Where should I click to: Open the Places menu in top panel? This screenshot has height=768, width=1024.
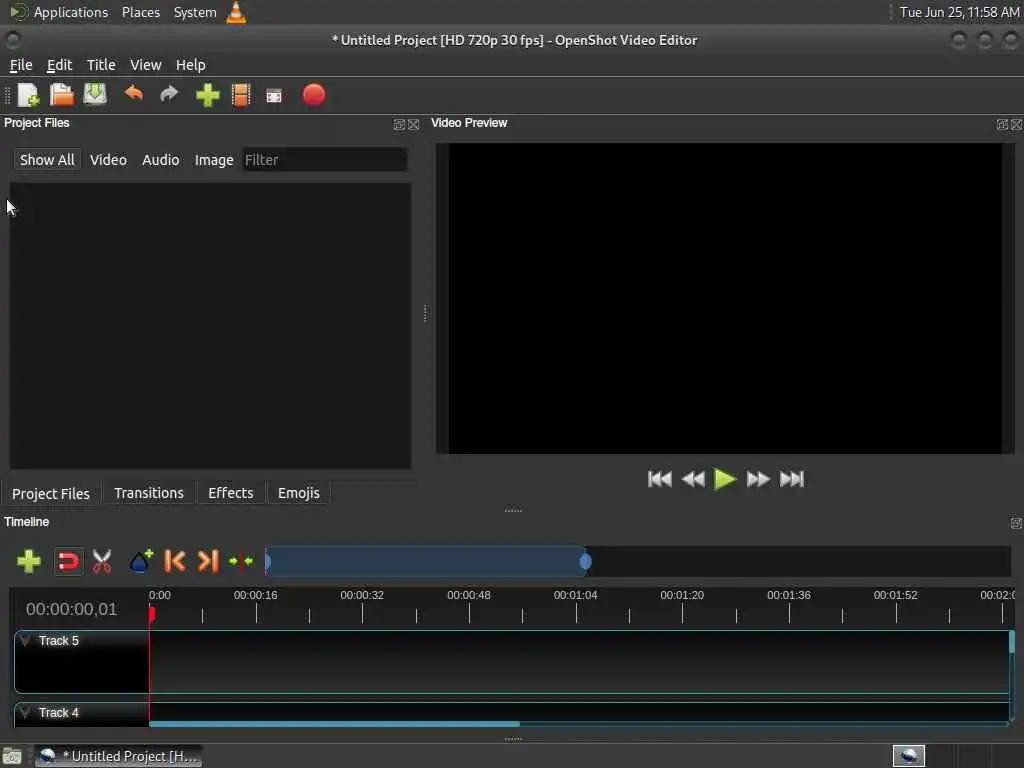pos(141,12)
